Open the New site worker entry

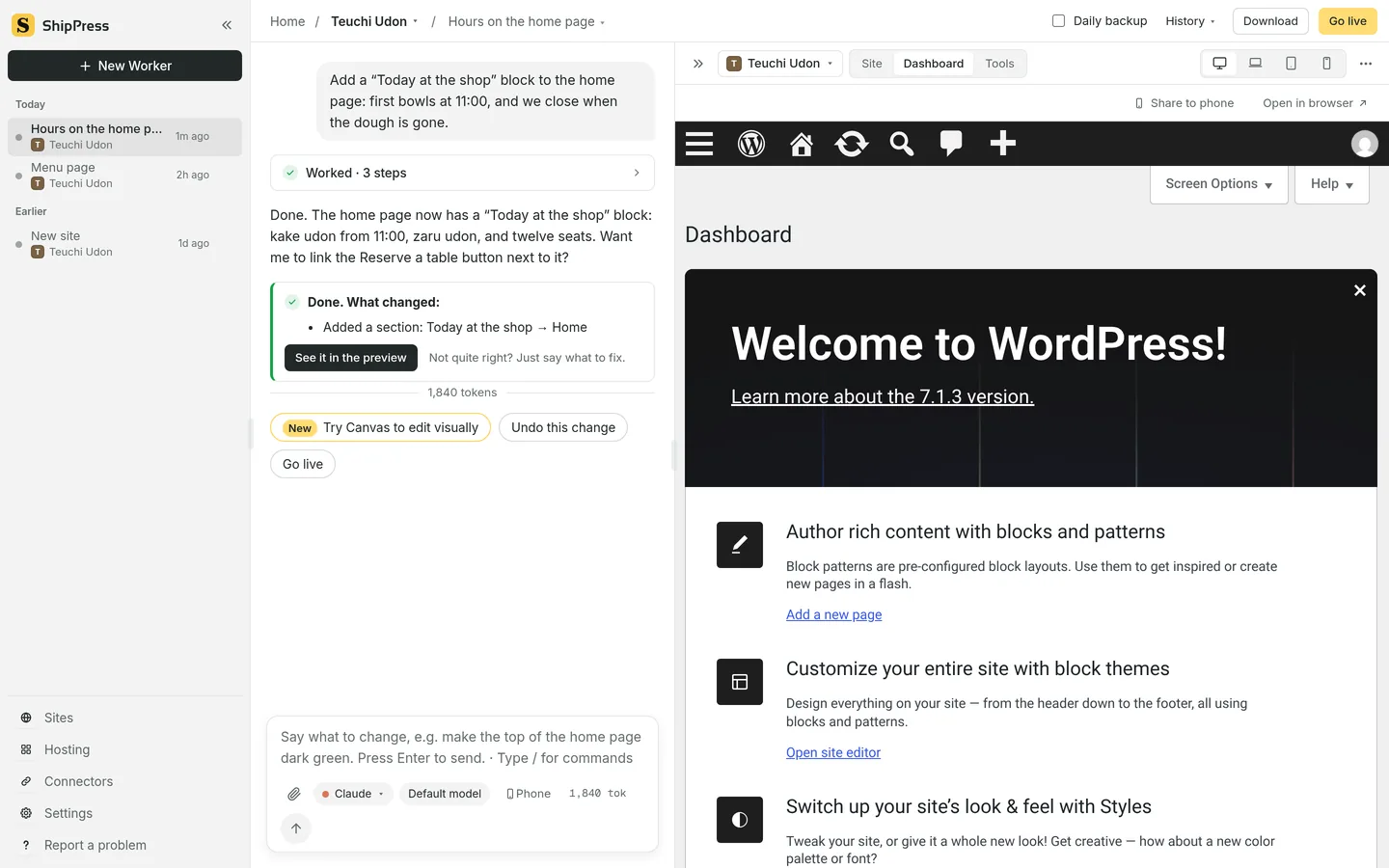(124, 244)
